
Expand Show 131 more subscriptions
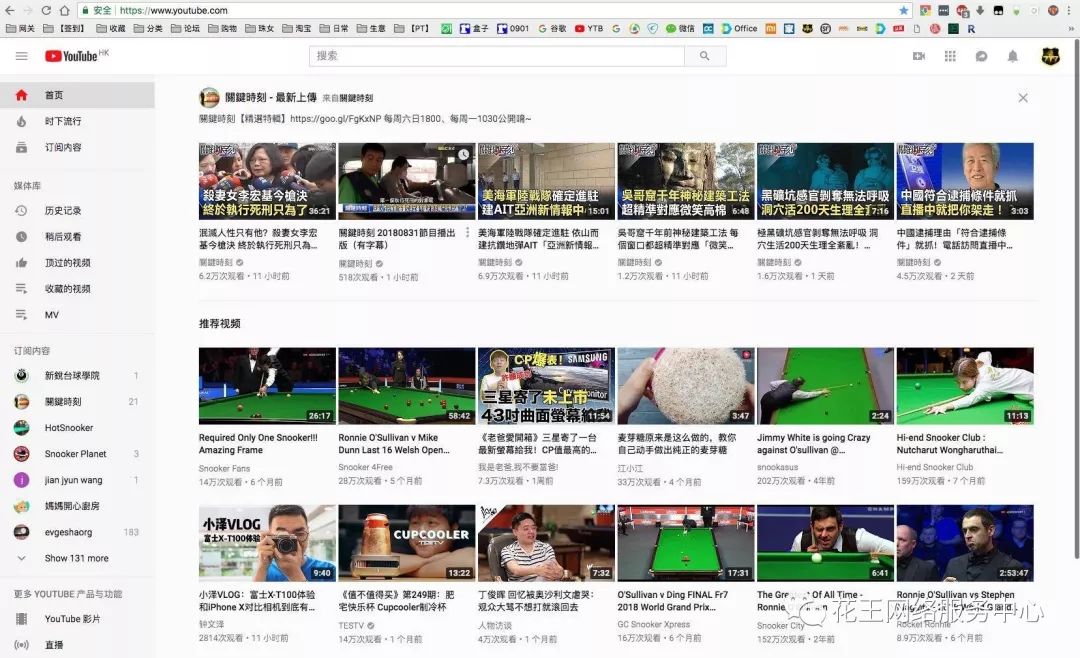point(77,558)
